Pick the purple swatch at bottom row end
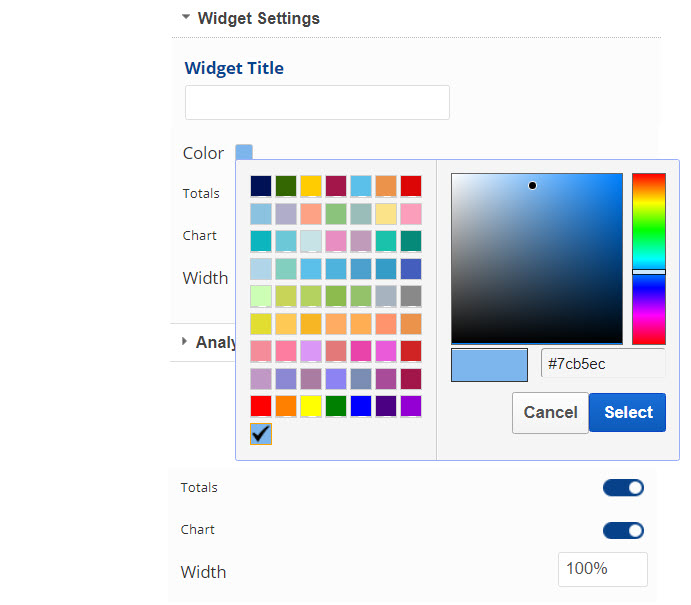Viewport: 691px width, 605px height. click(x=410, y=406)
